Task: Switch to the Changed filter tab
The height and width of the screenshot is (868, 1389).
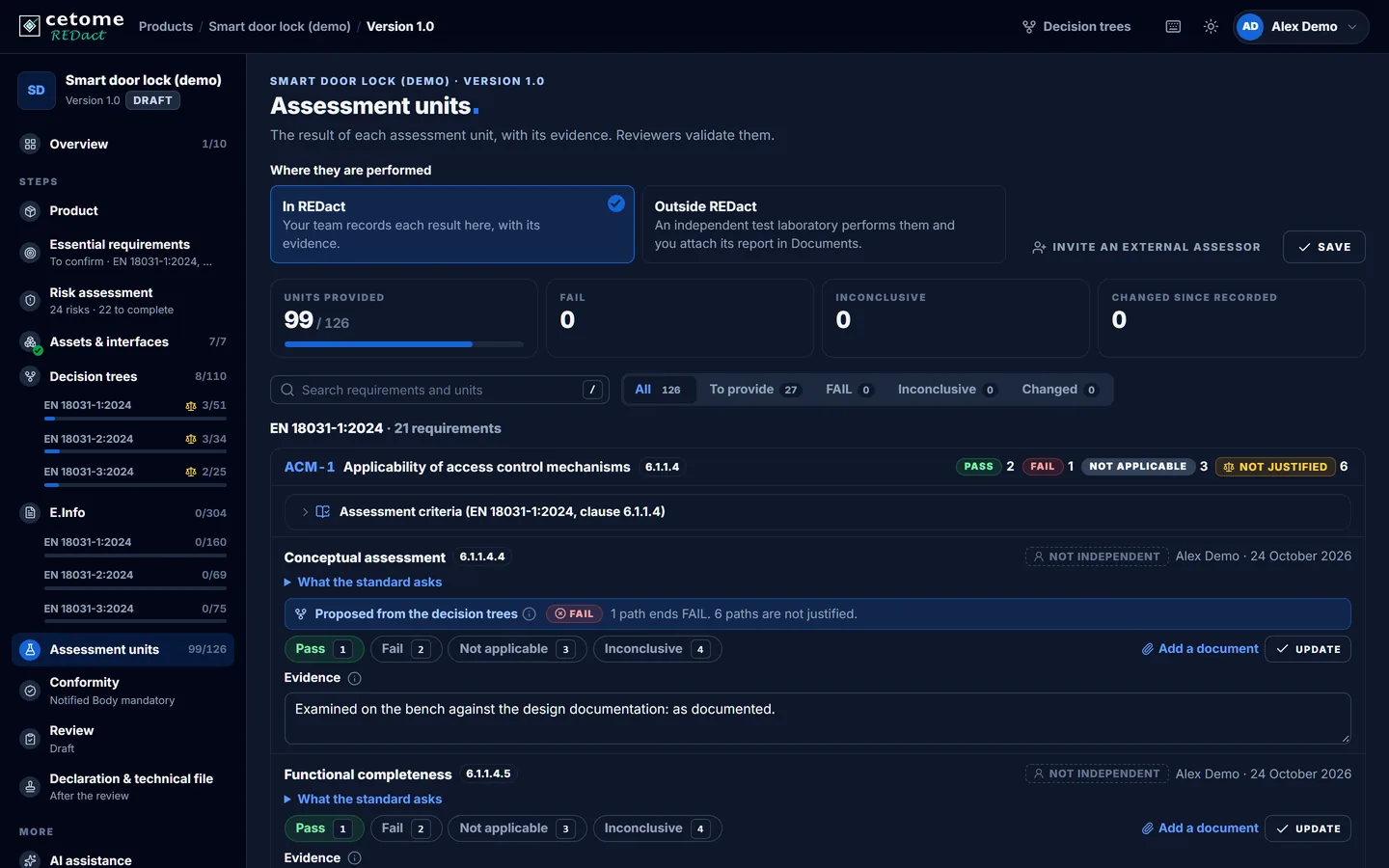Action: point(1059,390)
